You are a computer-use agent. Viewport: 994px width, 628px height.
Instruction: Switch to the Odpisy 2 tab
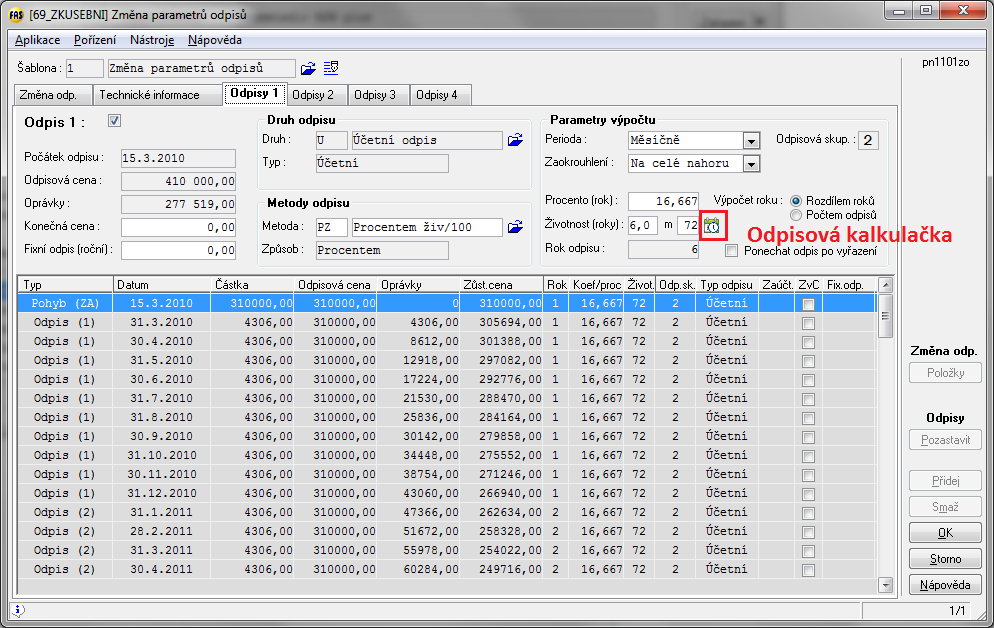pos(313,95)
